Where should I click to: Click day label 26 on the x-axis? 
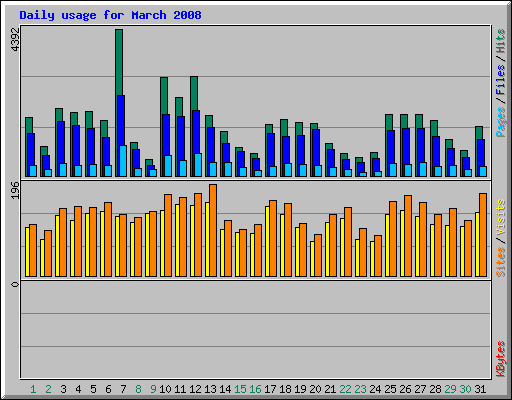click(405, 389)
